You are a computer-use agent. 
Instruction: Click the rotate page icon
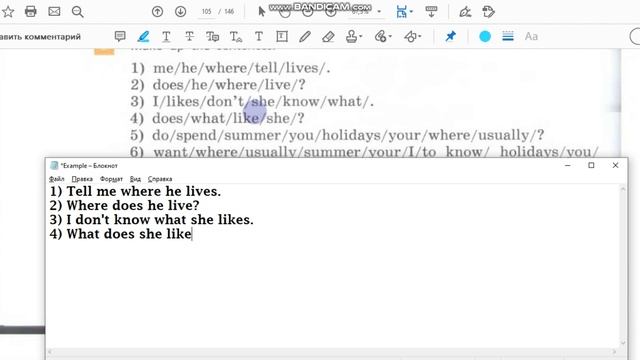coord(488,12)
